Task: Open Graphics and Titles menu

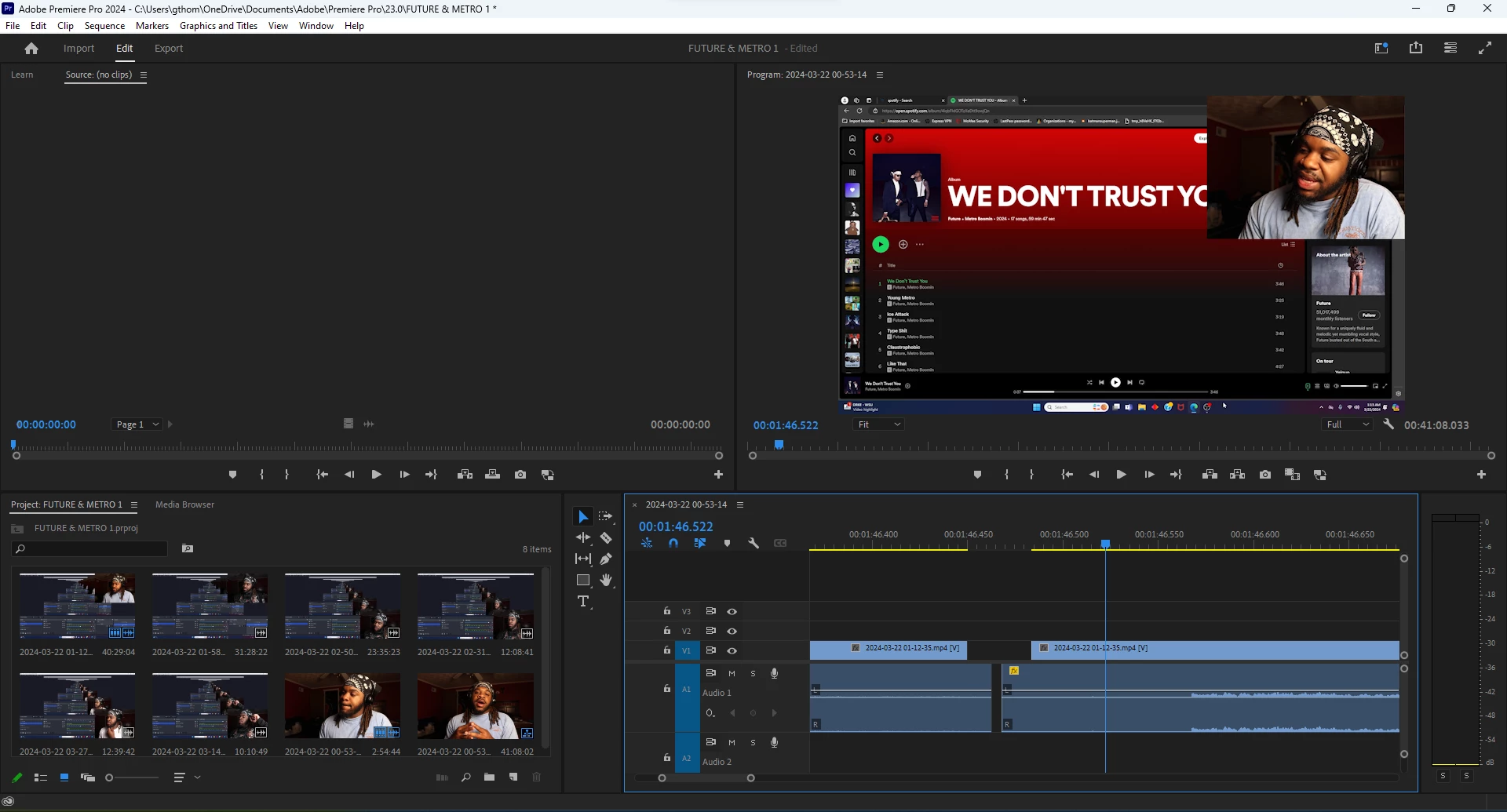Action: (x=218, y=26)
